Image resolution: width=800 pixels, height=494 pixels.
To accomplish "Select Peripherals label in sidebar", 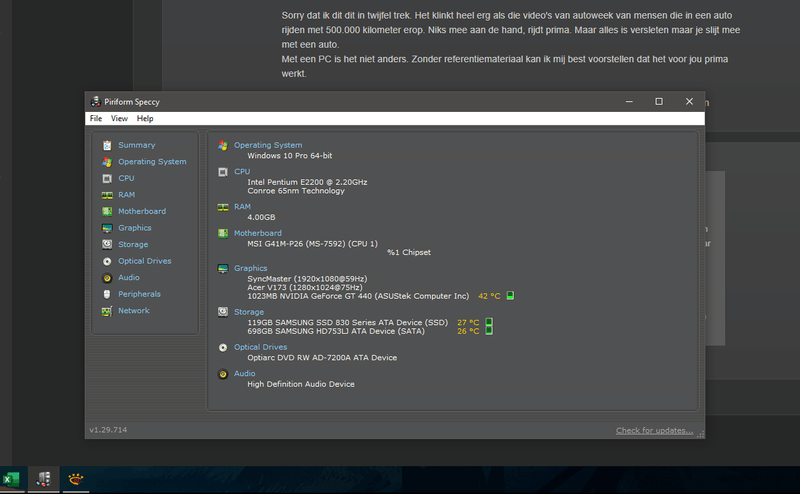I will point(139,294).
